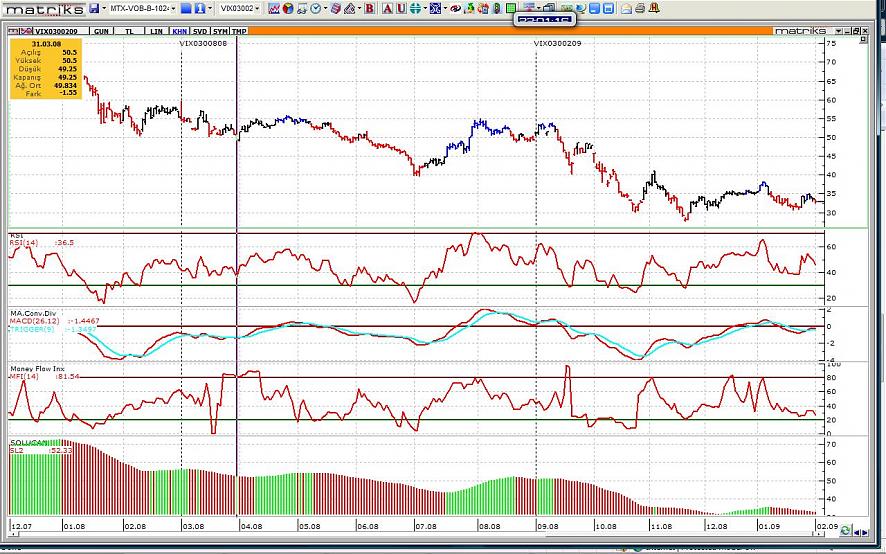Click the blue info 'i' toolbar icon
The width and height of the screenshot is (886, 554).
click(199, 8)
